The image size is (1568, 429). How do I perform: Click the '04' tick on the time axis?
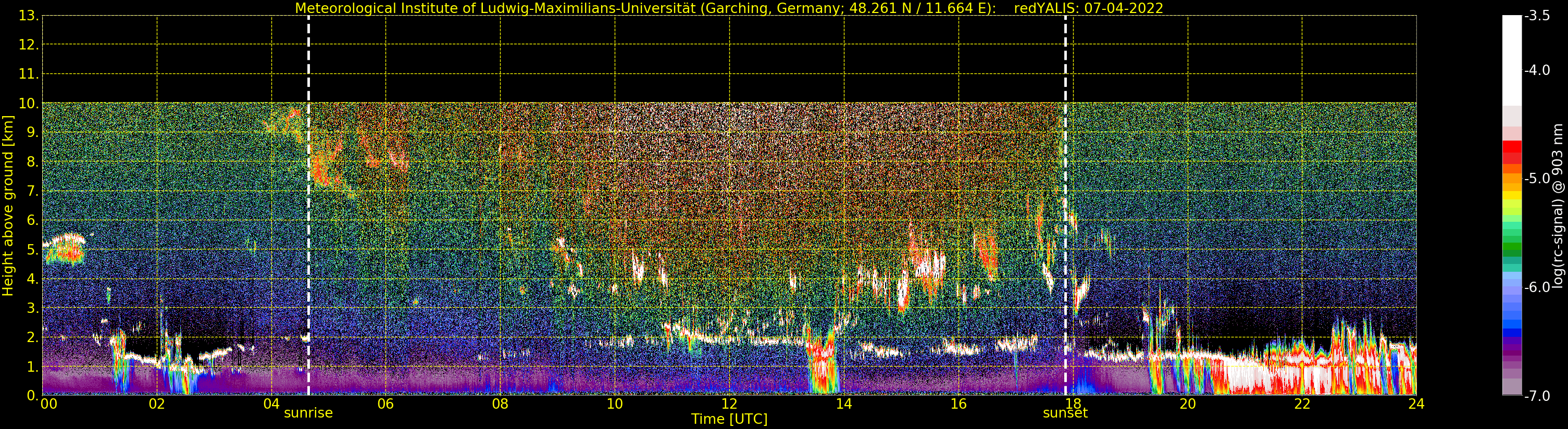(x=271, y=404)
